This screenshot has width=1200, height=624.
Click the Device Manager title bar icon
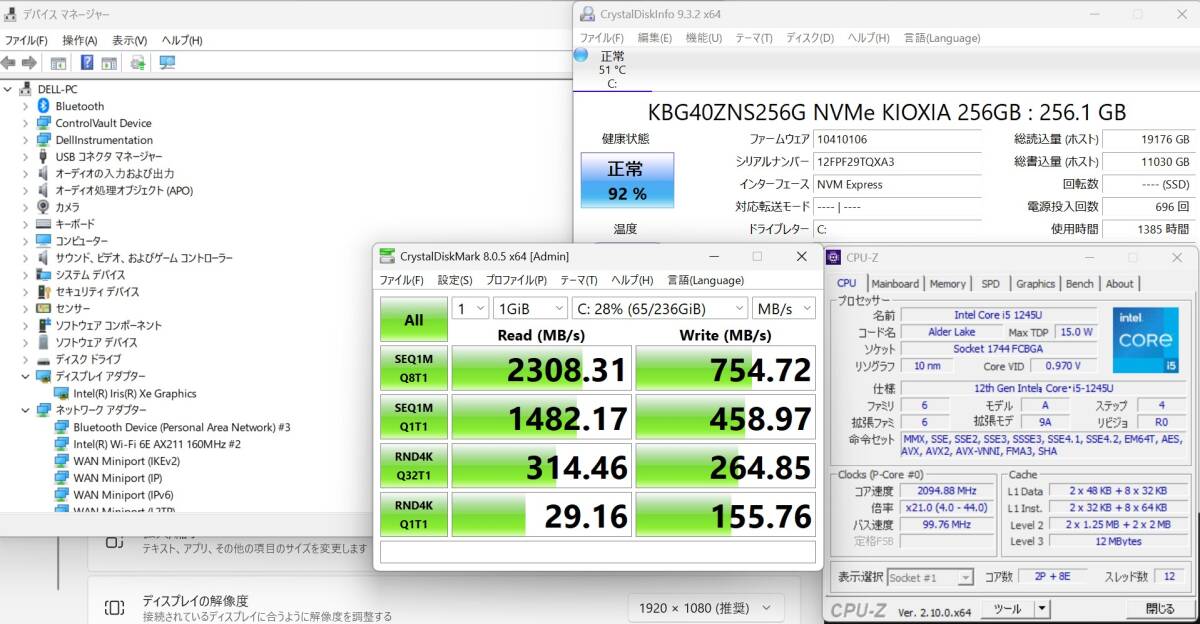(x=10, y=14)
